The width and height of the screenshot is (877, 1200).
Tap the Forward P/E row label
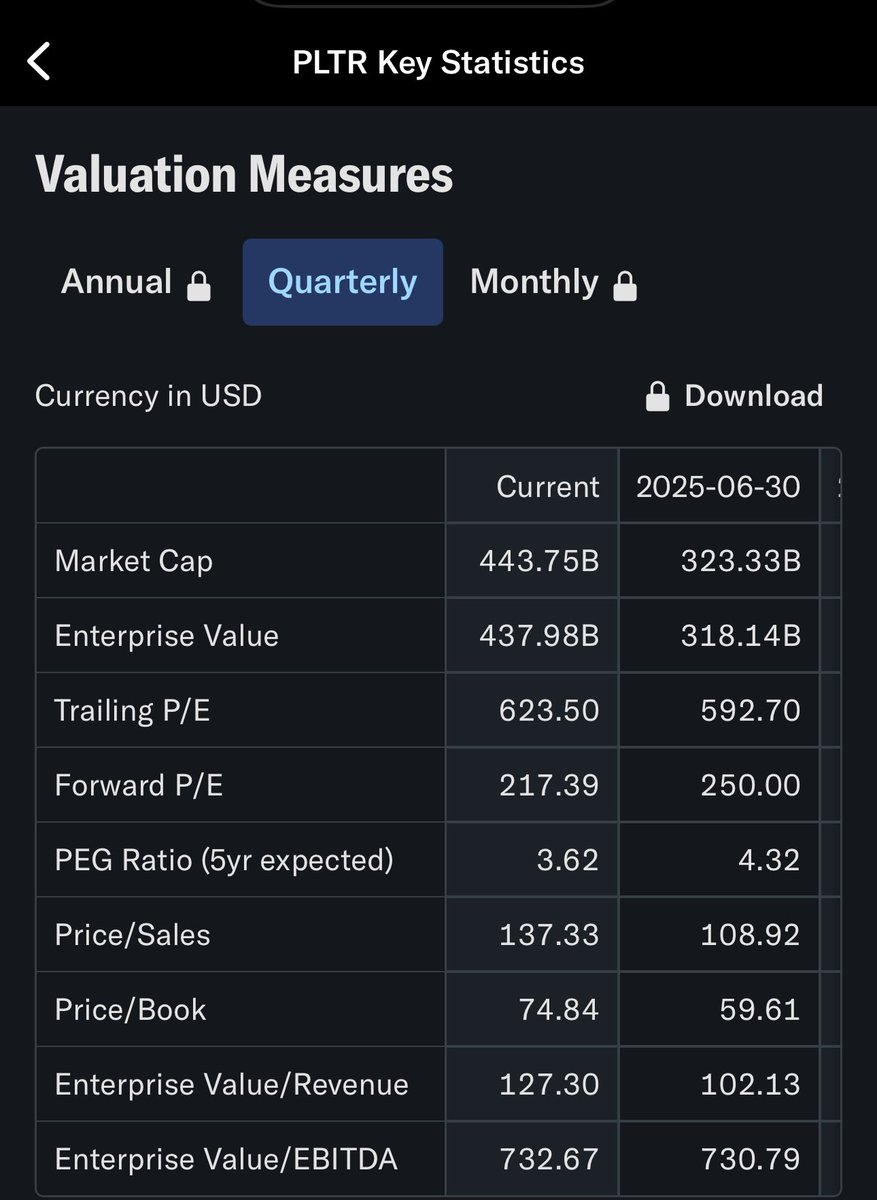pyautogui.click(x=139, y=785)
